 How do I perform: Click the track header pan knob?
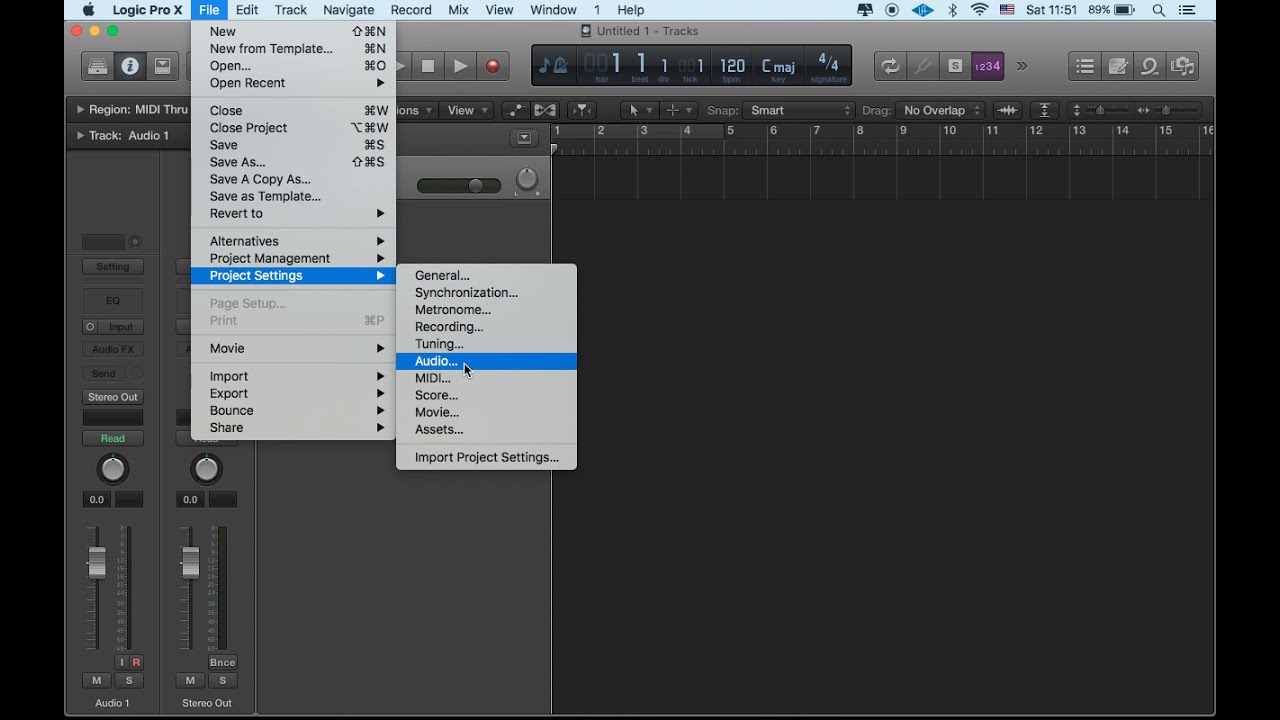coord(526,180)
